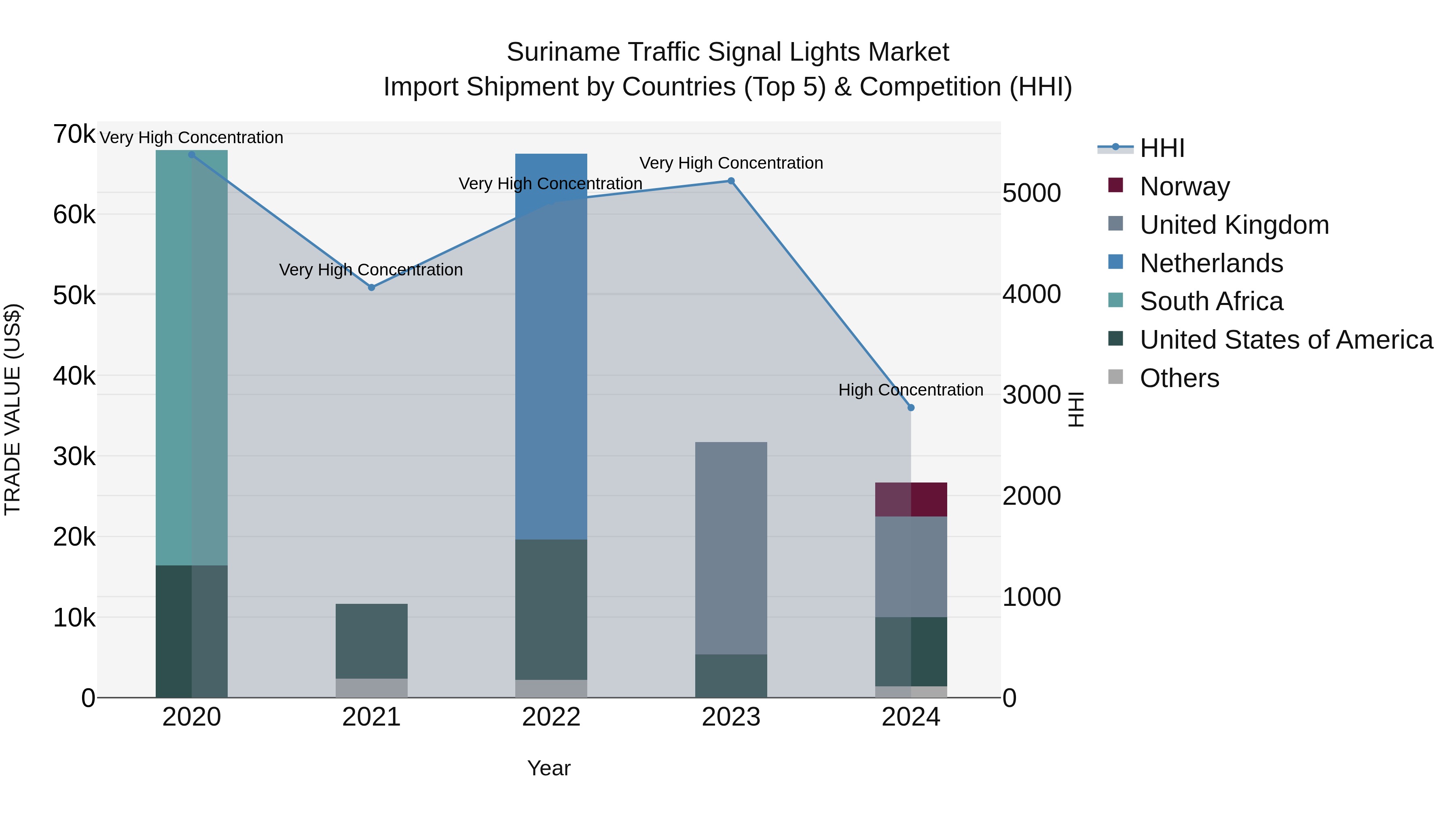Viewport: 1456px width, 819px height.
Task: Click the 30k left axis tick label
Action: coord(74,457)
